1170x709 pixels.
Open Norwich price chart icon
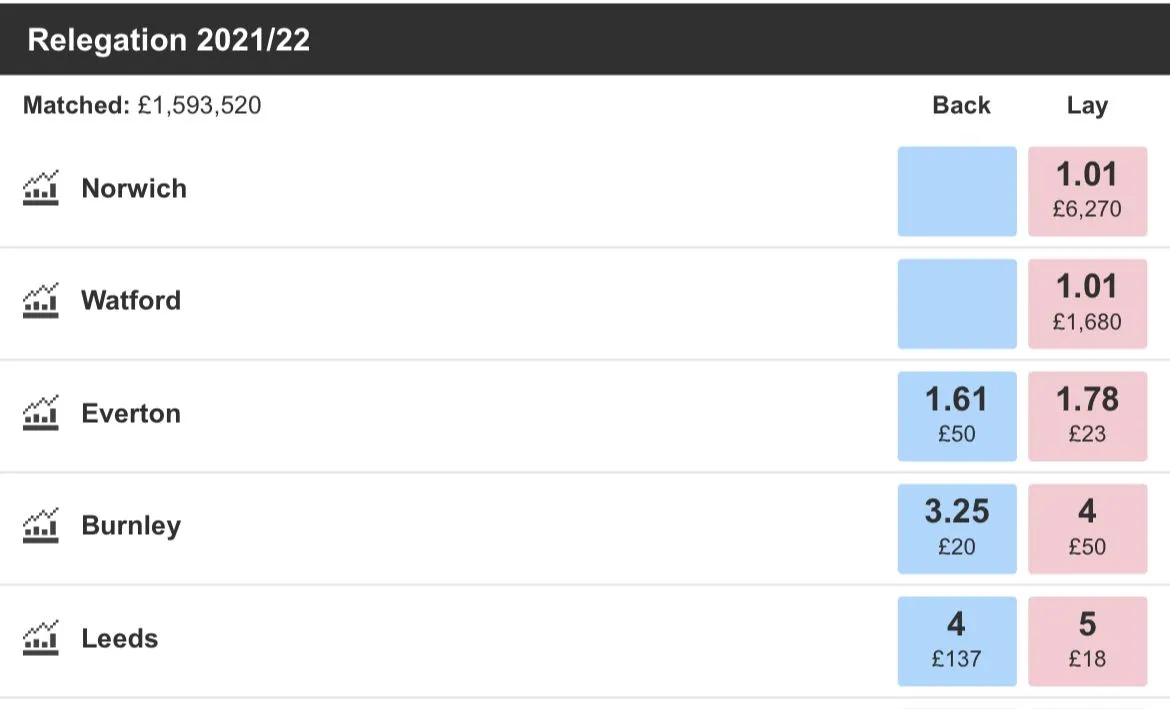[x=41, y=188]
